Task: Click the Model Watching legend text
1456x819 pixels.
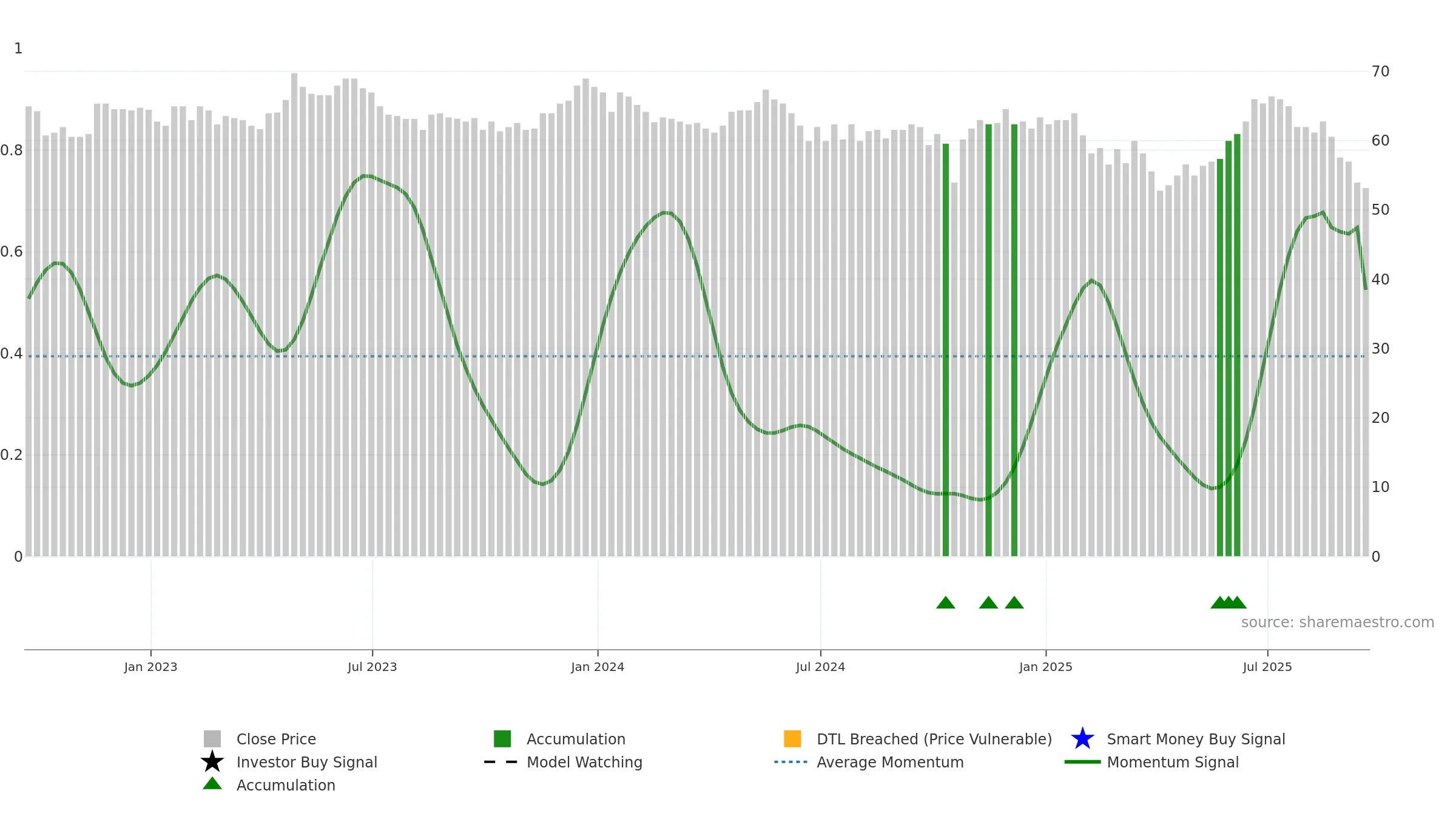Action: (x=584, y=762)
